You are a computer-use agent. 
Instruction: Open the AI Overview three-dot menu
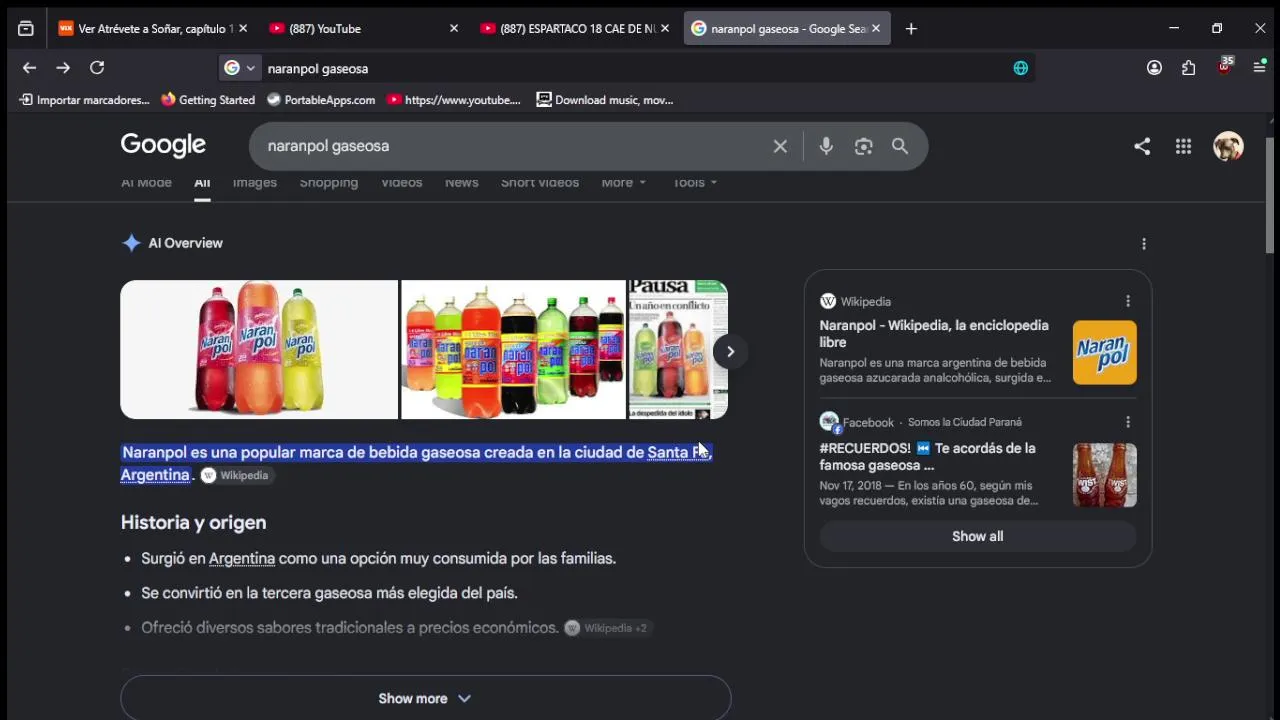coord(1144,243)
